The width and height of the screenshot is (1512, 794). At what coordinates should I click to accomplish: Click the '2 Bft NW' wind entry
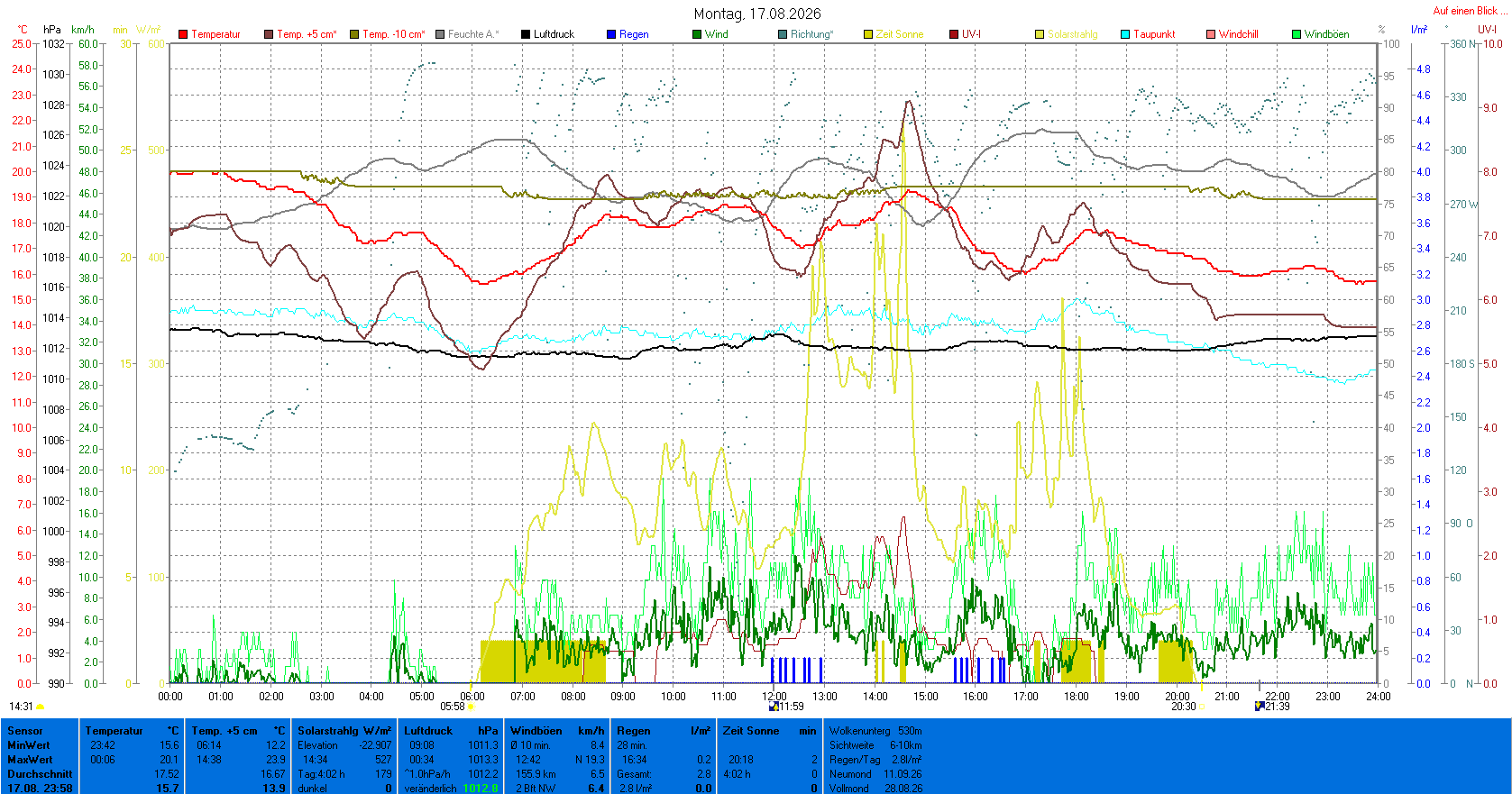536,789
